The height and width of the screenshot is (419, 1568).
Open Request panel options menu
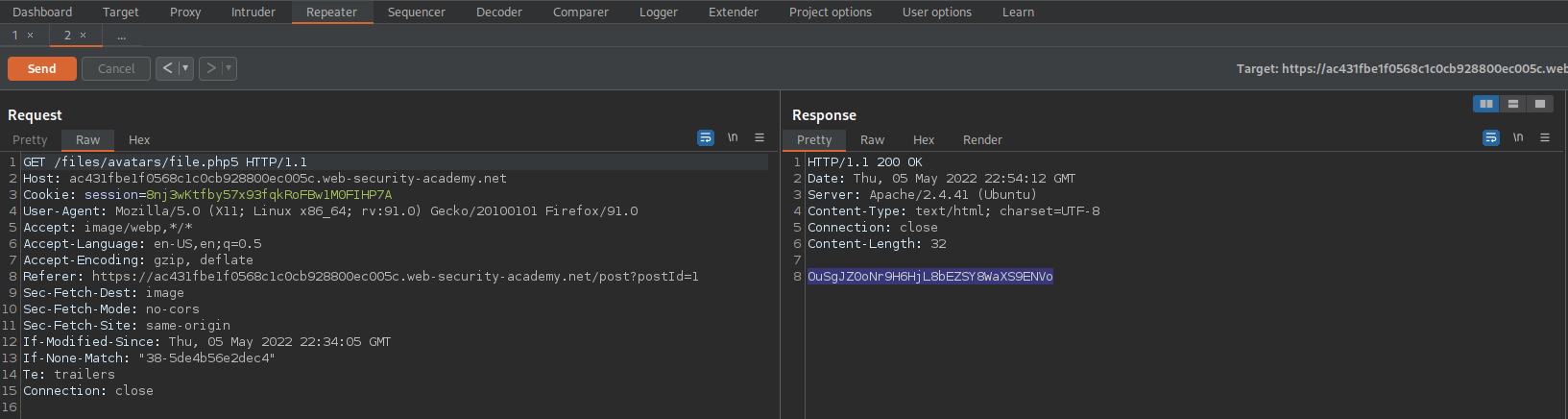point(760,137)
